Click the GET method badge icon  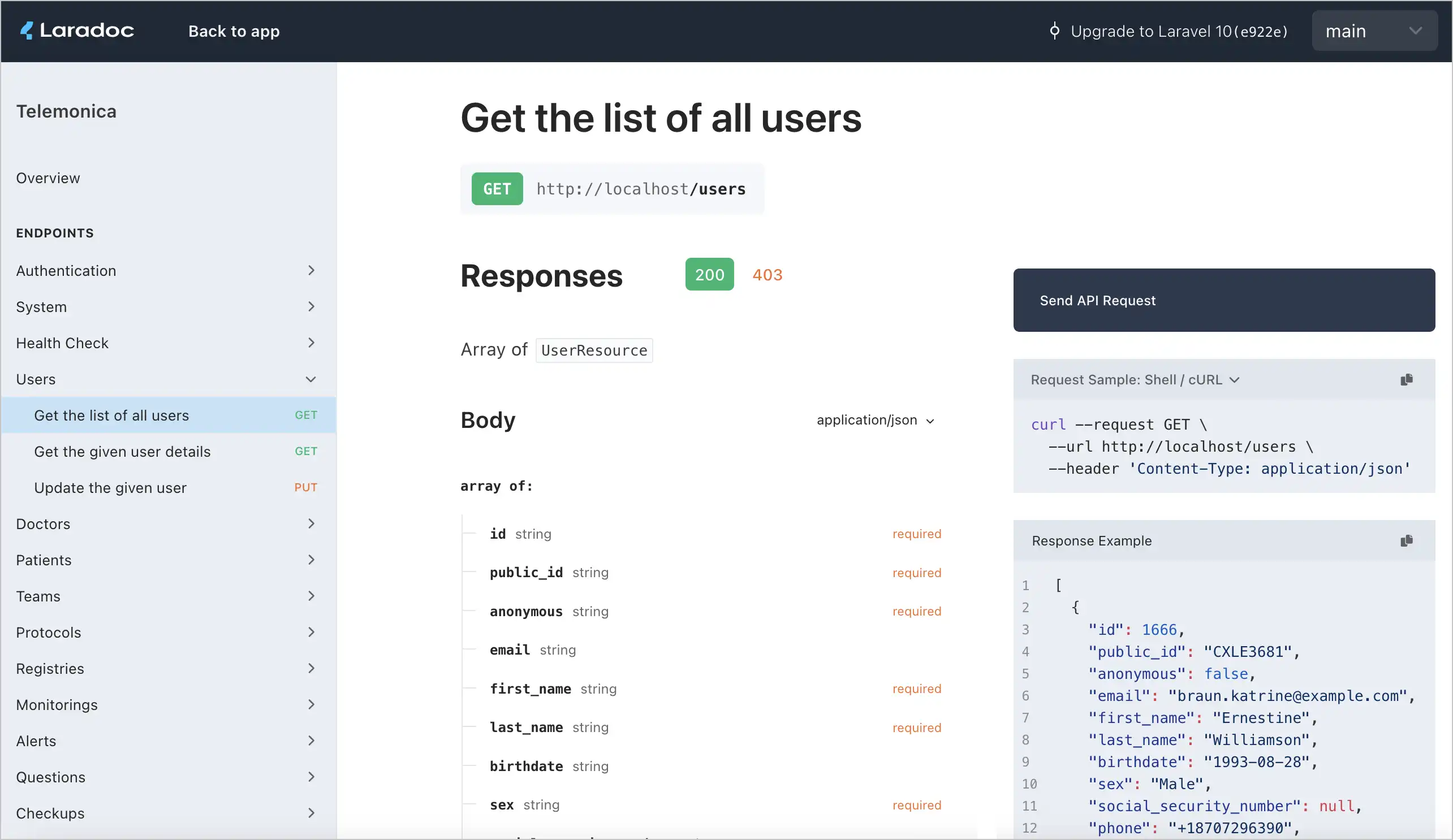point(497,188)
